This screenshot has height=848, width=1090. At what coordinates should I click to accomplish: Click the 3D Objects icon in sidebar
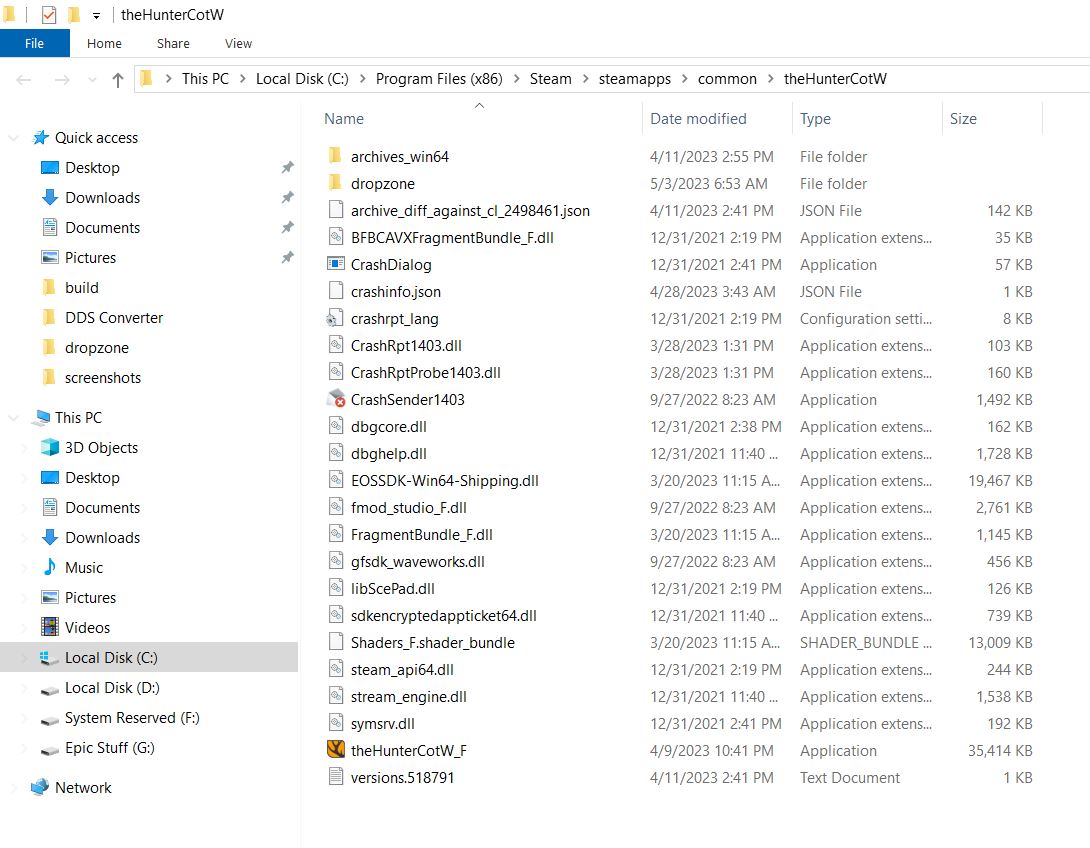point(50,447)
